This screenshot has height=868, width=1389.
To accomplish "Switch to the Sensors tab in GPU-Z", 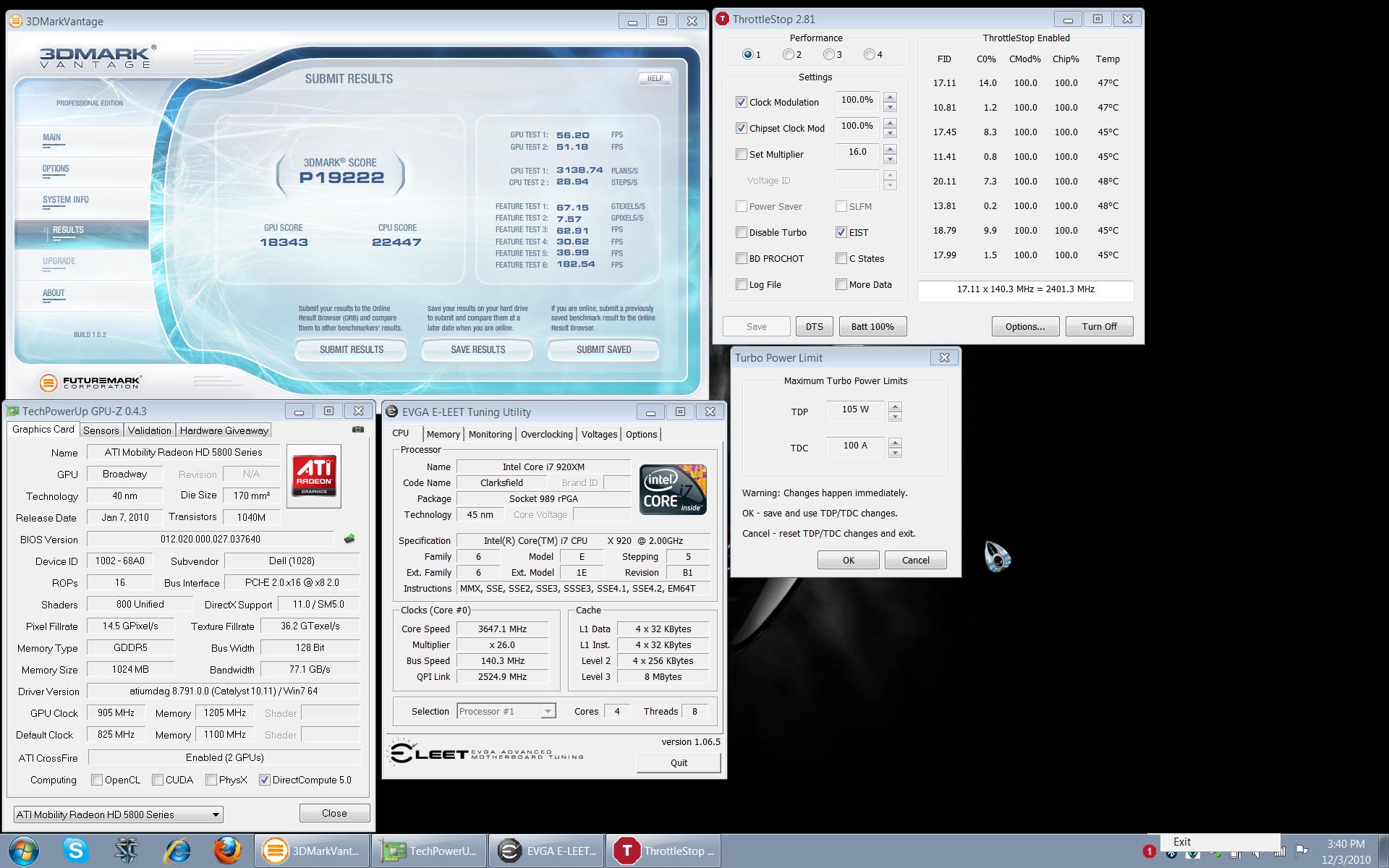I will [x=101, y=430].
